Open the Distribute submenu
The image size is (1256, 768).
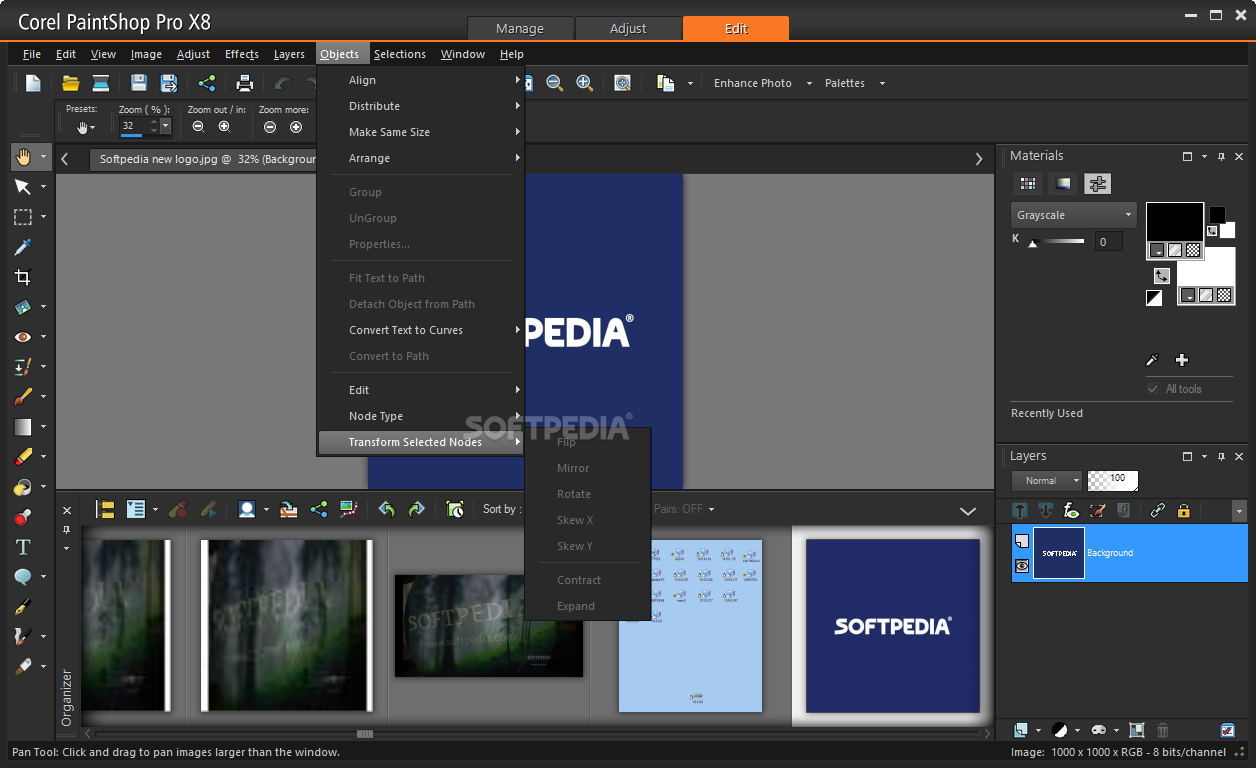pyautogui.click(x=421, y=106)
